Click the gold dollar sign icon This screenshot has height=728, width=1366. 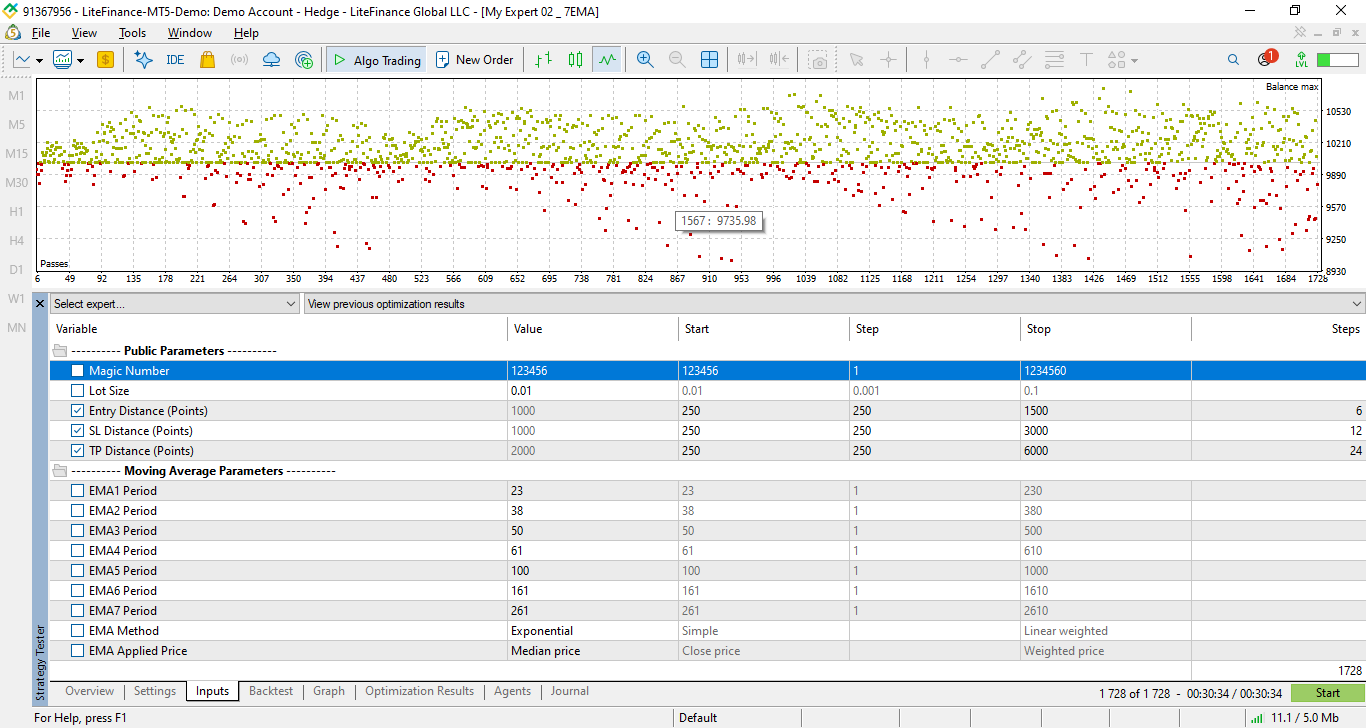pos(105,60)
